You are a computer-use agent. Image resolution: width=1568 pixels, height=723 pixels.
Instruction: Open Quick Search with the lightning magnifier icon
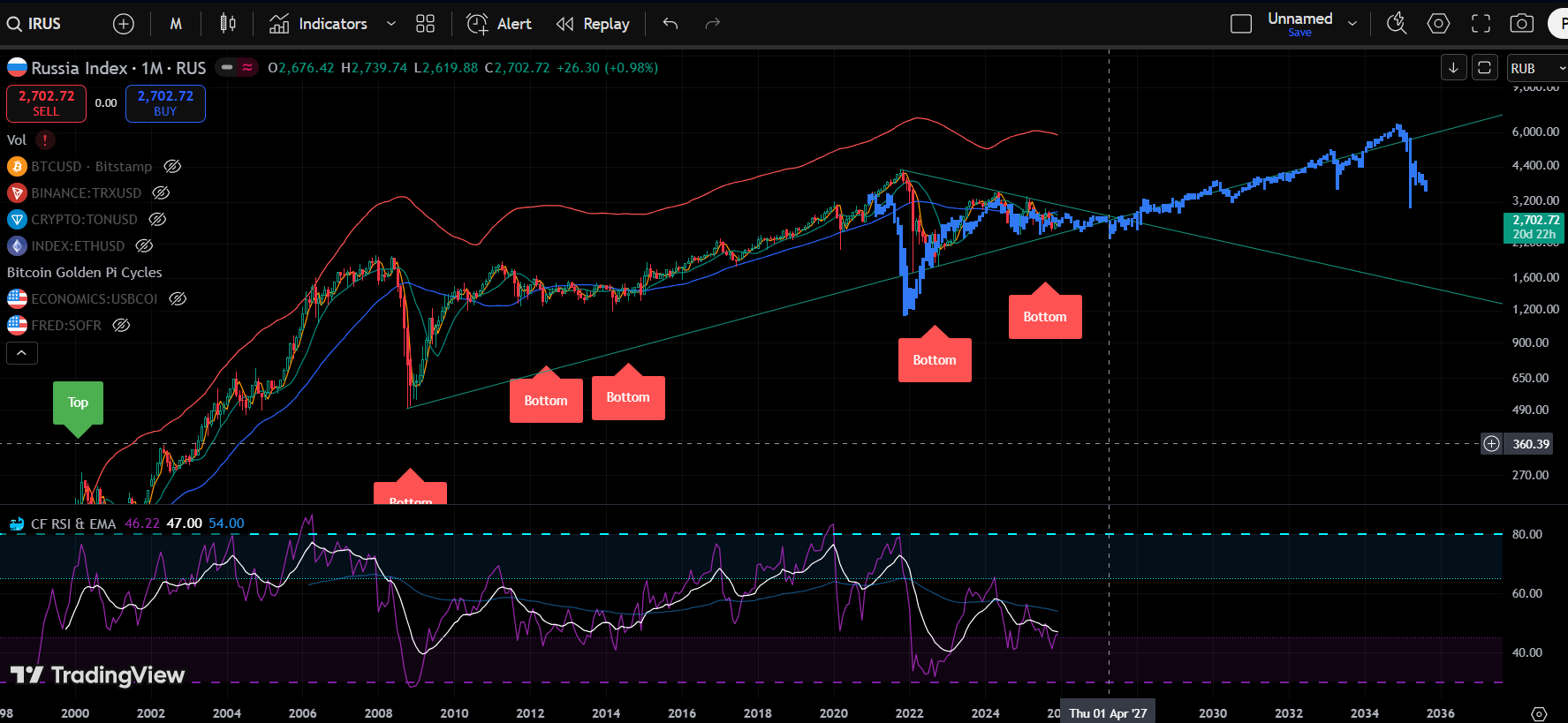click(x=1396, y=24)
